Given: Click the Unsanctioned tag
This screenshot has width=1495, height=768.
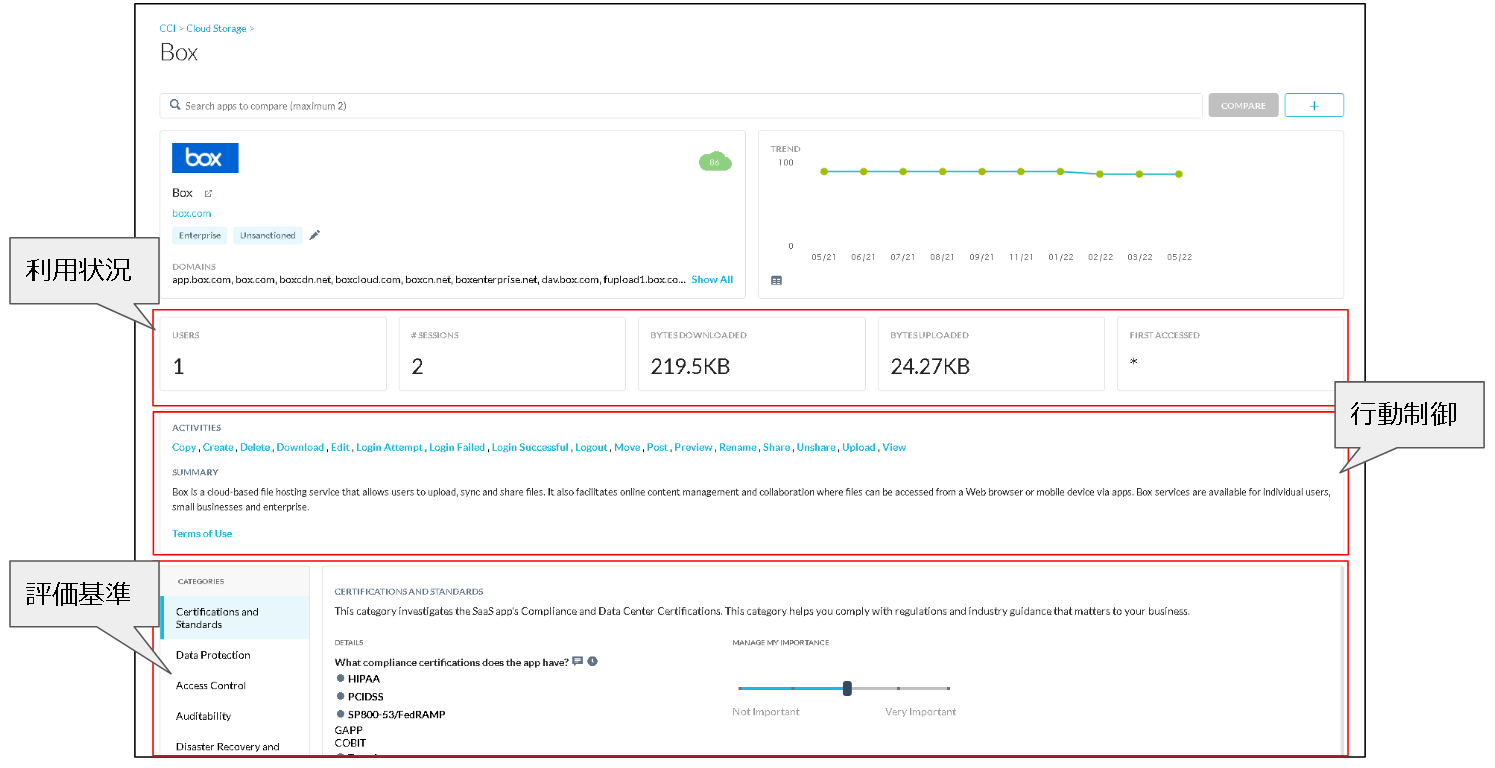Looking at the screenshot, I should click(x=268, y=235).
